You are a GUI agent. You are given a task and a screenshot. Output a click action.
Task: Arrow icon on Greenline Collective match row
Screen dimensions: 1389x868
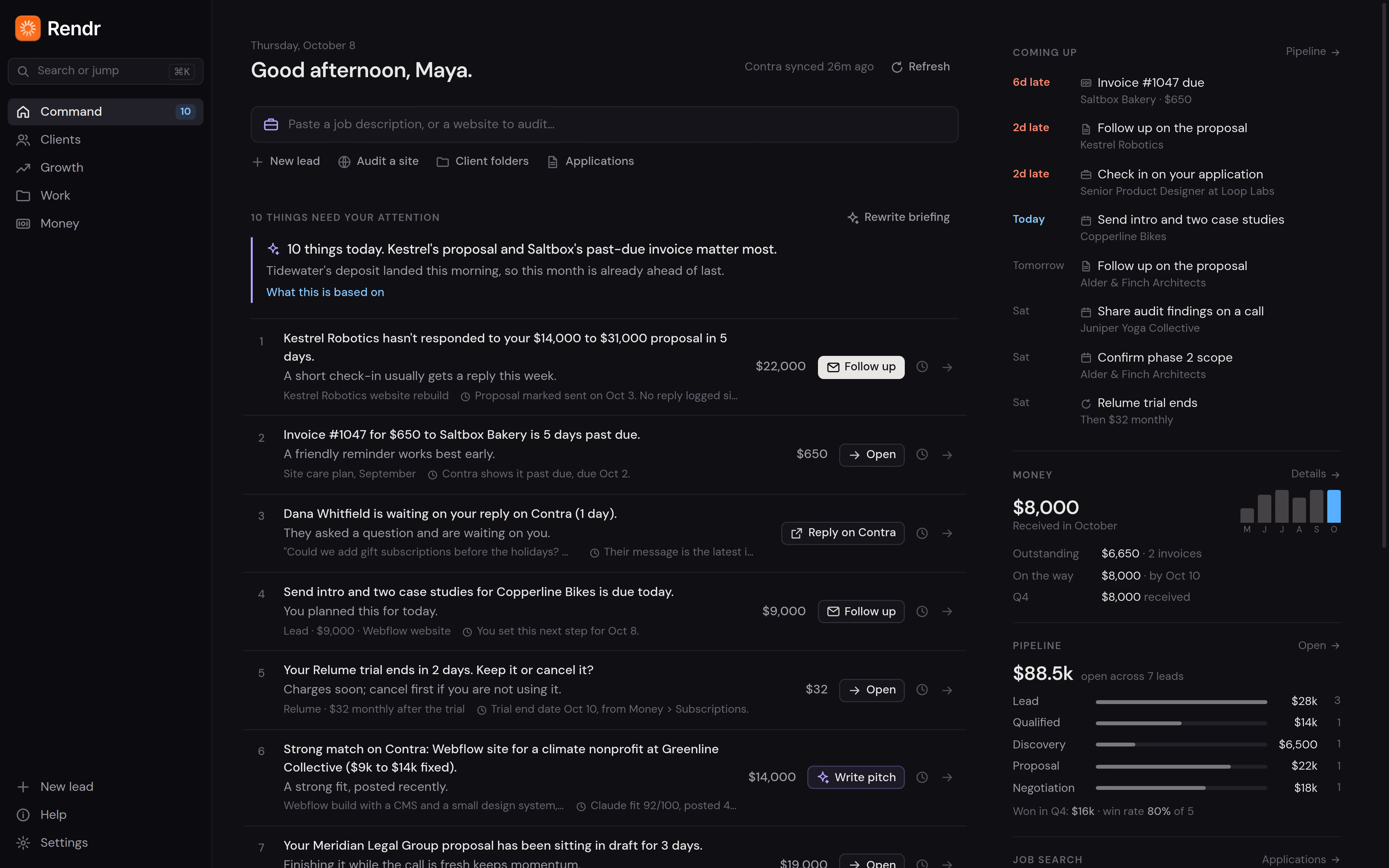click(947, 777)
